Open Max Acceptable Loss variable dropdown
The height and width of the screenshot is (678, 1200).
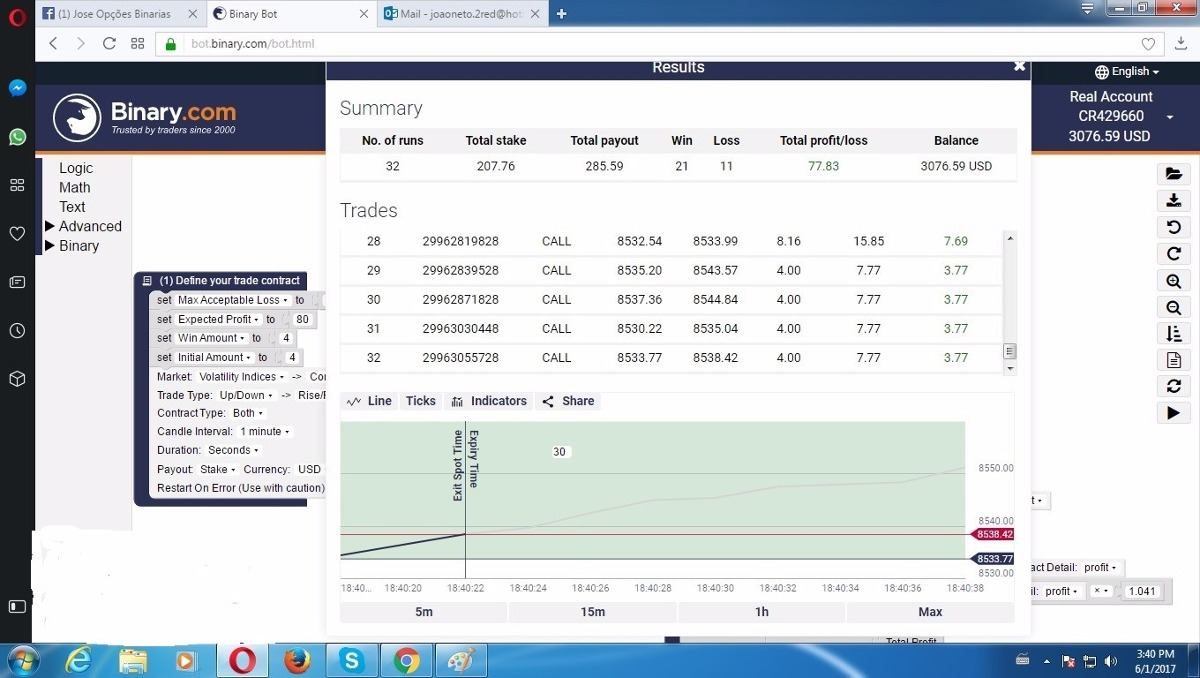[233, 300]
